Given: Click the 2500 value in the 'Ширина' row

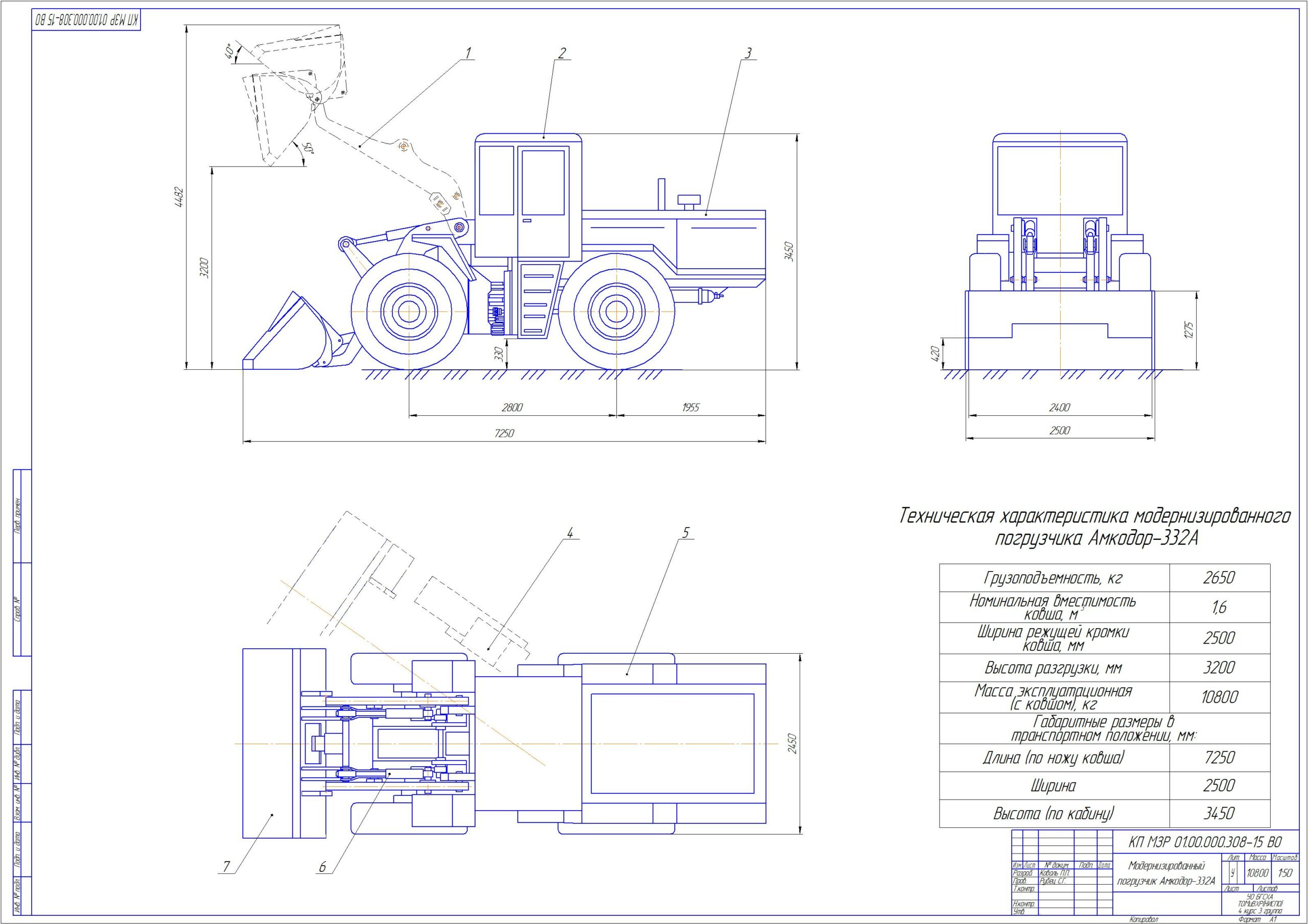Looking at the screenshot, I should click(1219, 786).
